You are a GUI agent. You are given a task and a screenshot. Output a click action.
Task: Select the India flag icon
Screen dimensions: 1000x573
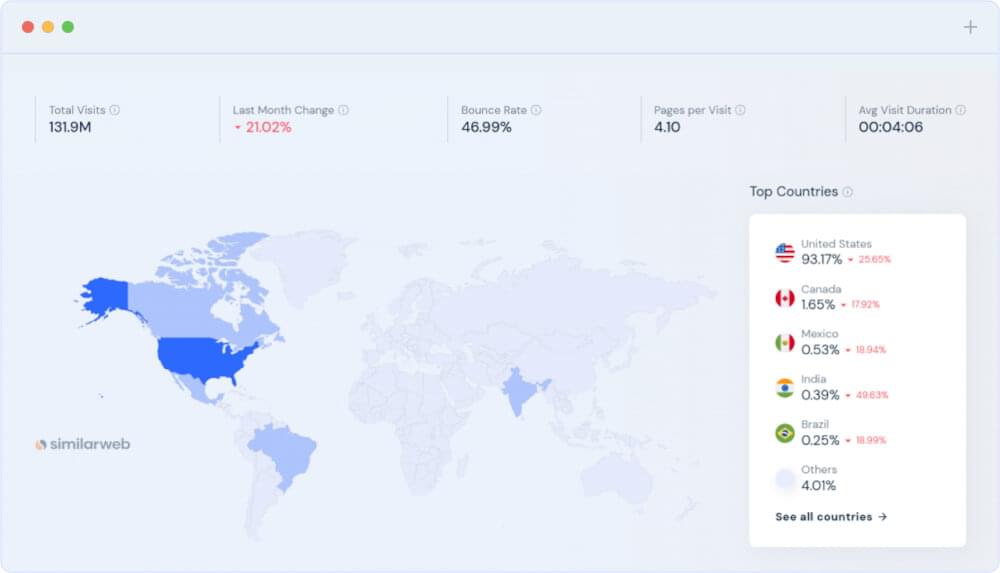click(x=785, y=388)
